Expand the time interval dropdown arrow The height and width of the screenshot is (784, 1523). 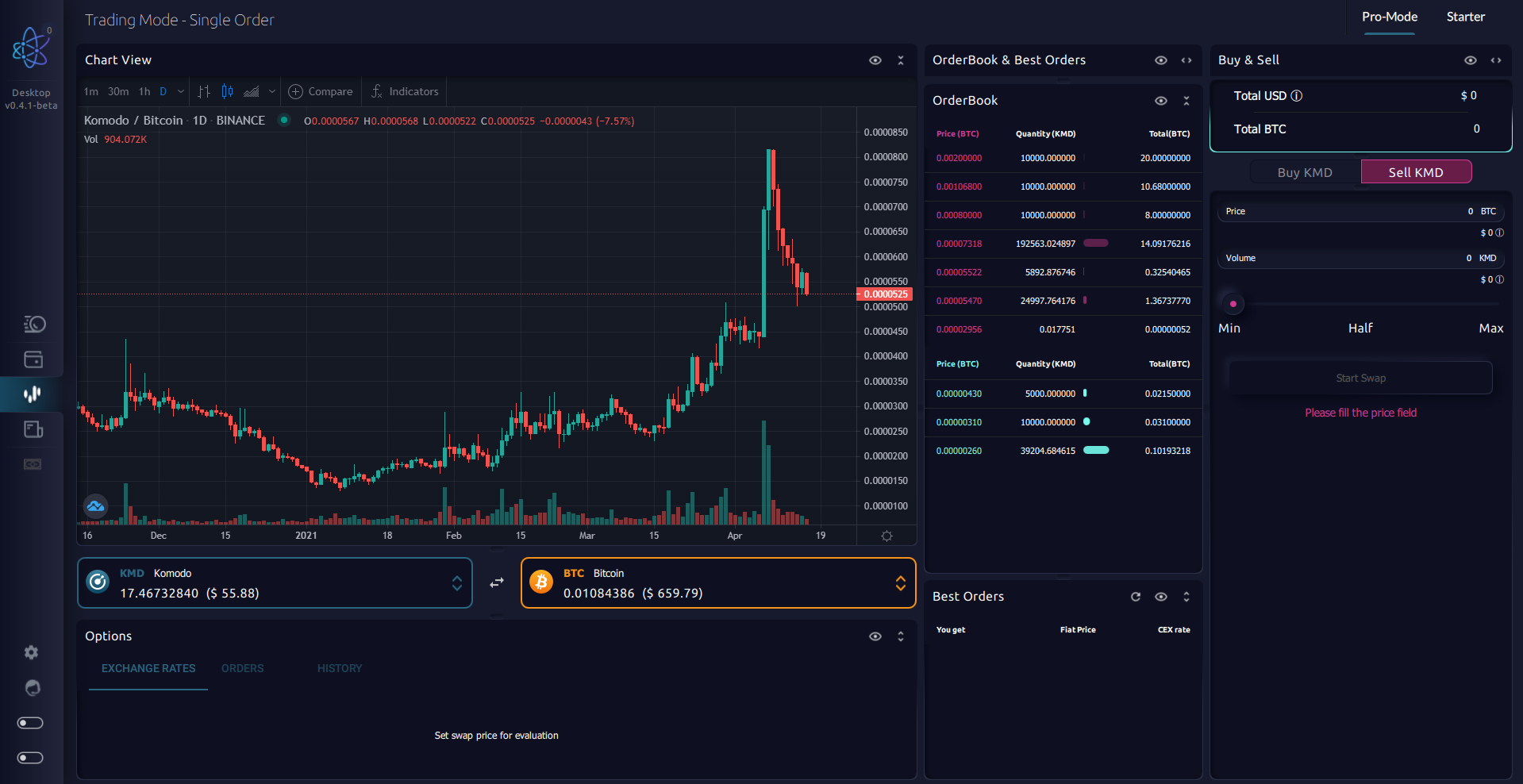[181, 91]
